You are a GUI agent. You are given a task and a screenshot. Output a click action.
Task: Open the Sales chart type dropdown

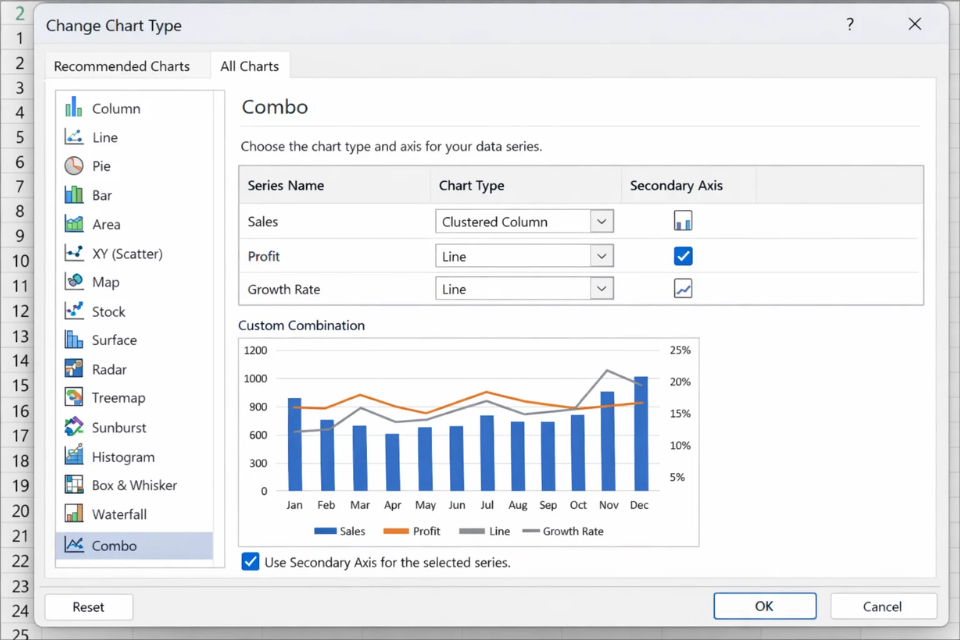pyautogui.click(x=604, y=221)
